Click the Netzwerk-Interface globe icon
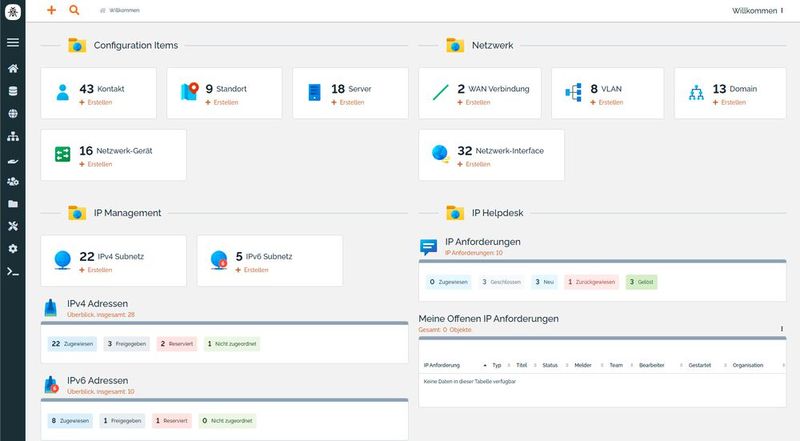Screen dimensions: 800x441 pos(440,154)
